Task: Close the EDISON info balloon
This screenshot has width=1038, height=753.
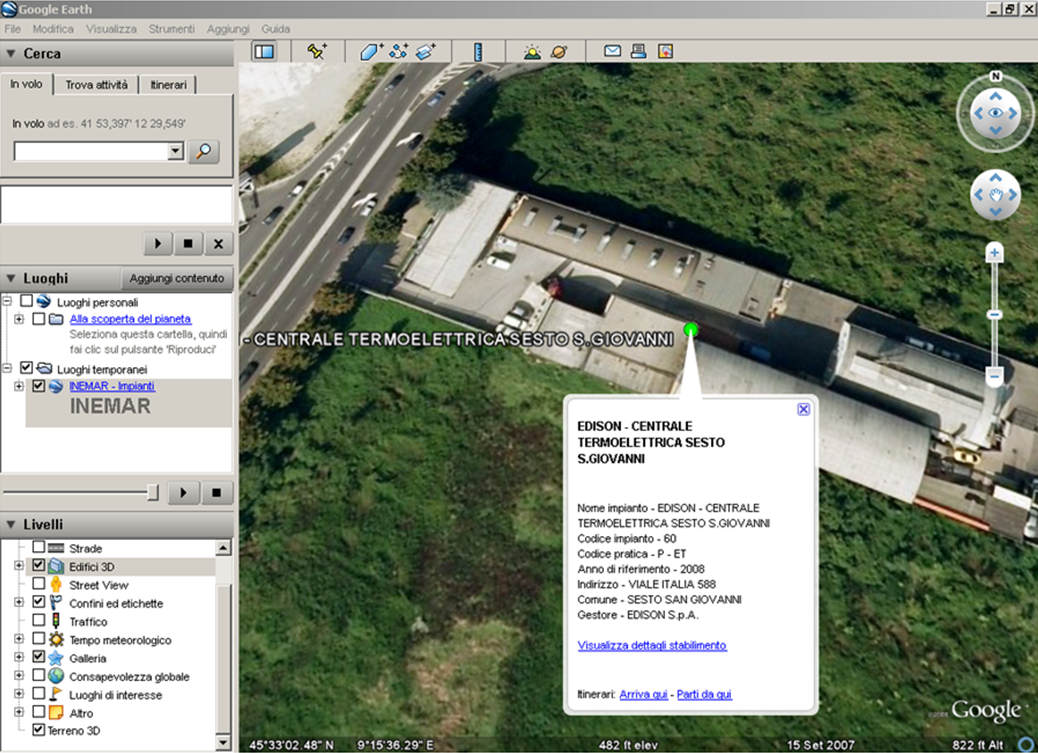Action: point(803,409)
